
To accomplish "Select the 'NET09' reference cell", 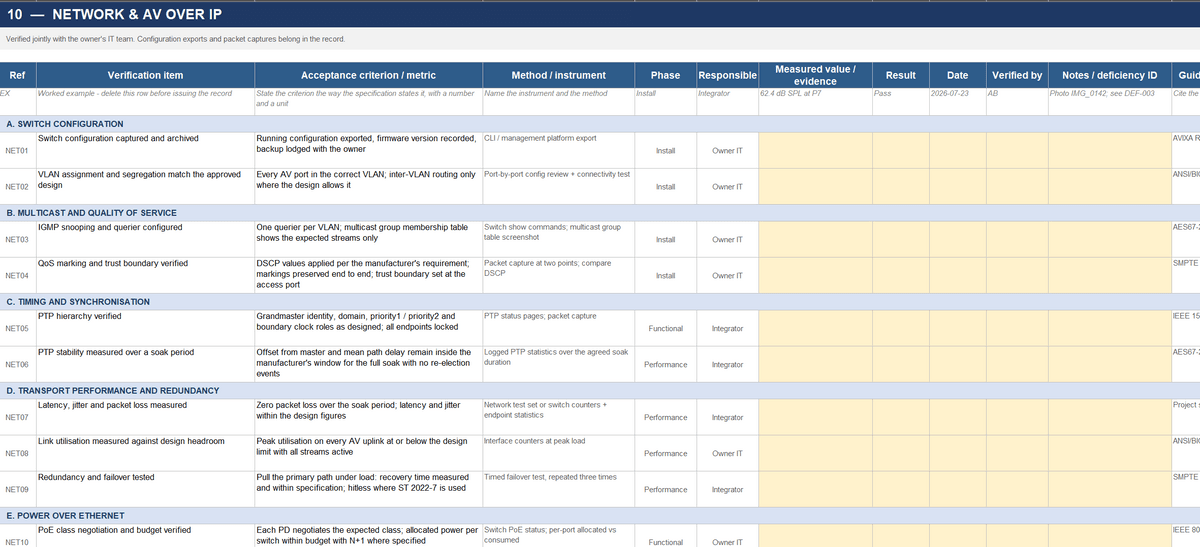I will 17,490.
